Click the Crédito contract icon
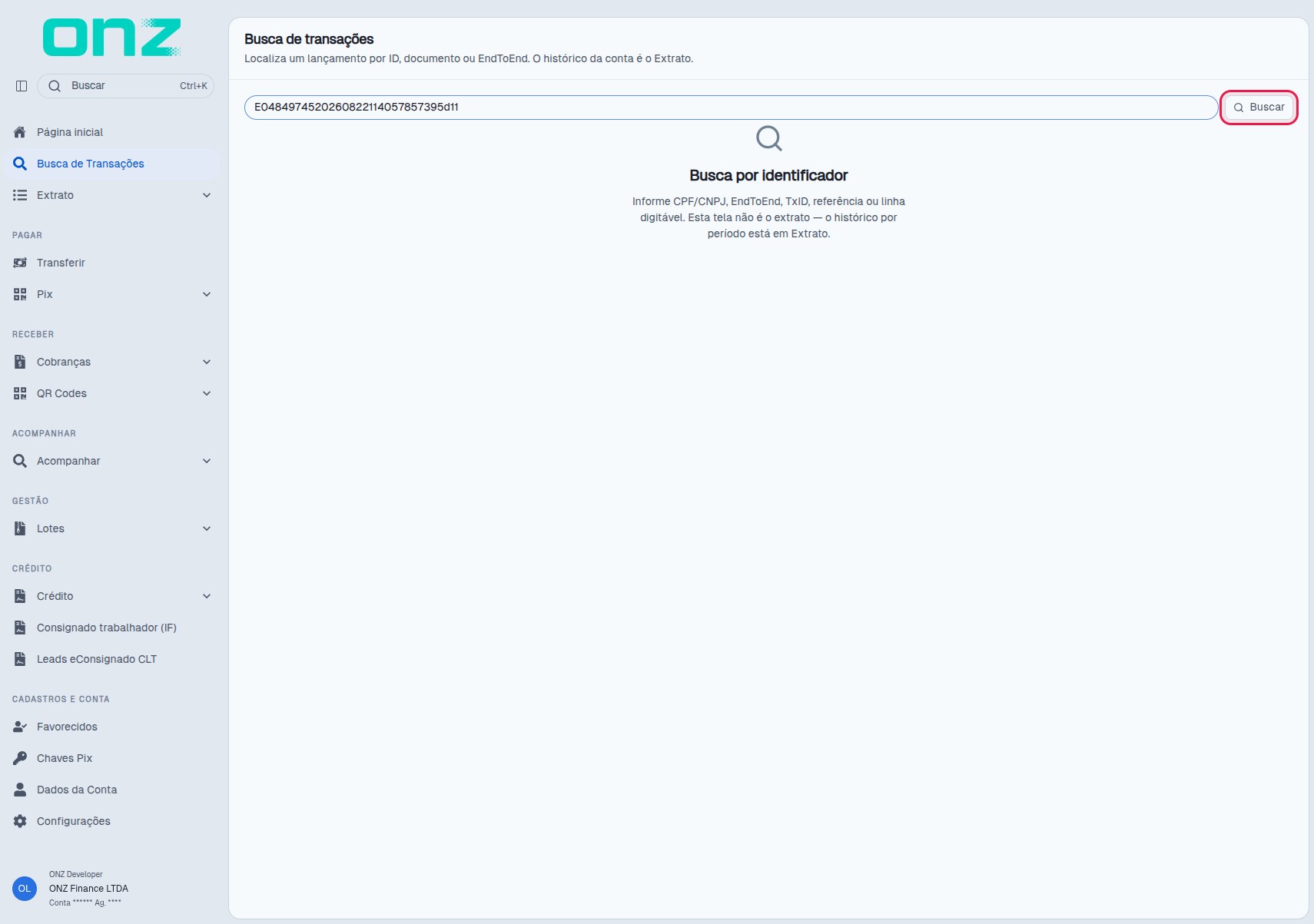The image size is (1314, 924). pos(20,596)
